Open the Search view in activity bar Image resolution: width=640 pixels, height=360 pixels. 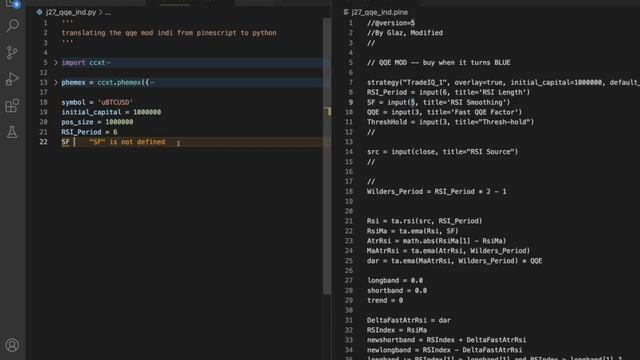click(13, 26)
